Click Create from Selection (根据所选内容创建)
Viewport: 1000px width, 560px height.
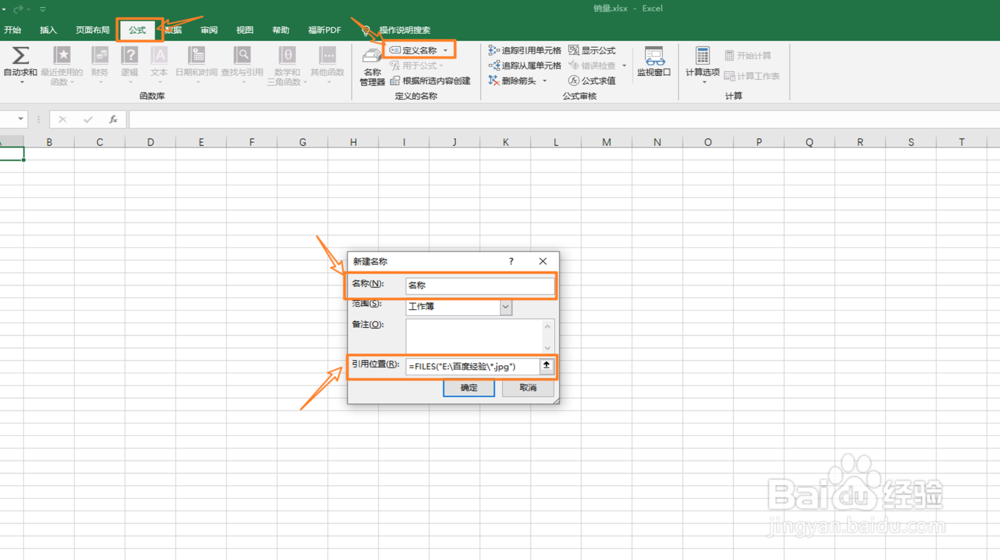pyautogui.click(x=430, y=80)
